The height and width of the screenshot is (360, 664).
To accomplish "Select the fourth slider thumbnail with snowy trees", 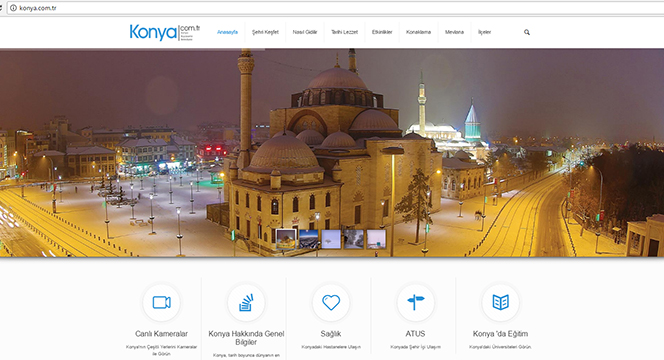I will click(x=354, y=239).
